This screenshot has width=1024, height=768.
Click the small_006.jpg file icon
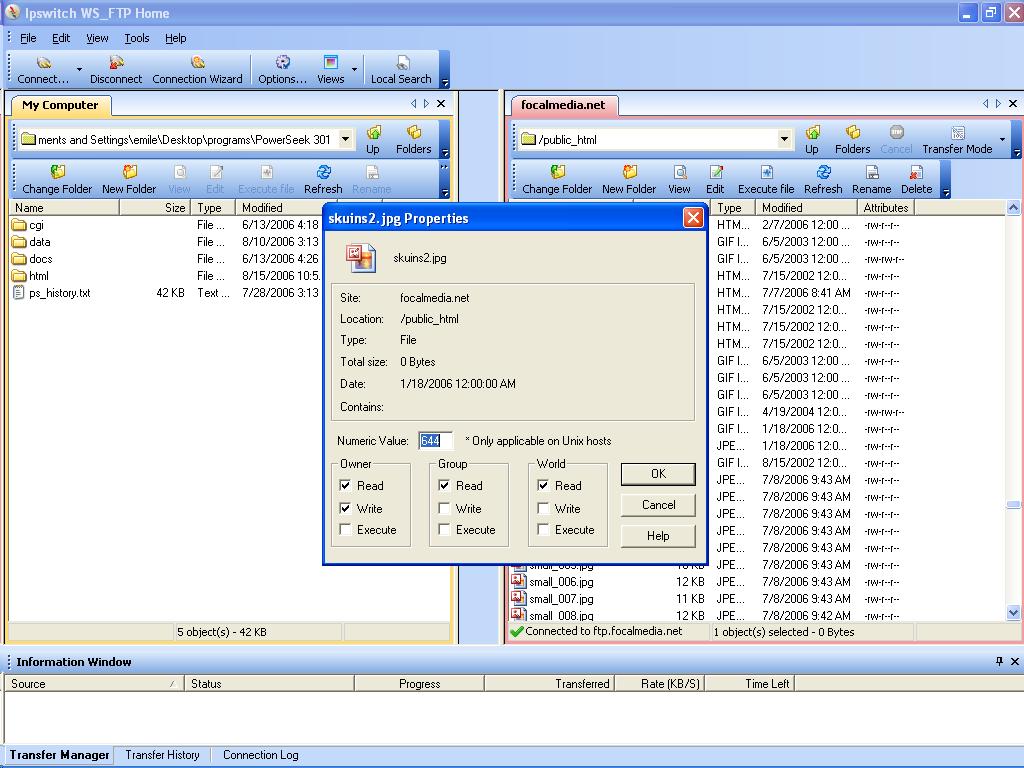coord(519,581)
